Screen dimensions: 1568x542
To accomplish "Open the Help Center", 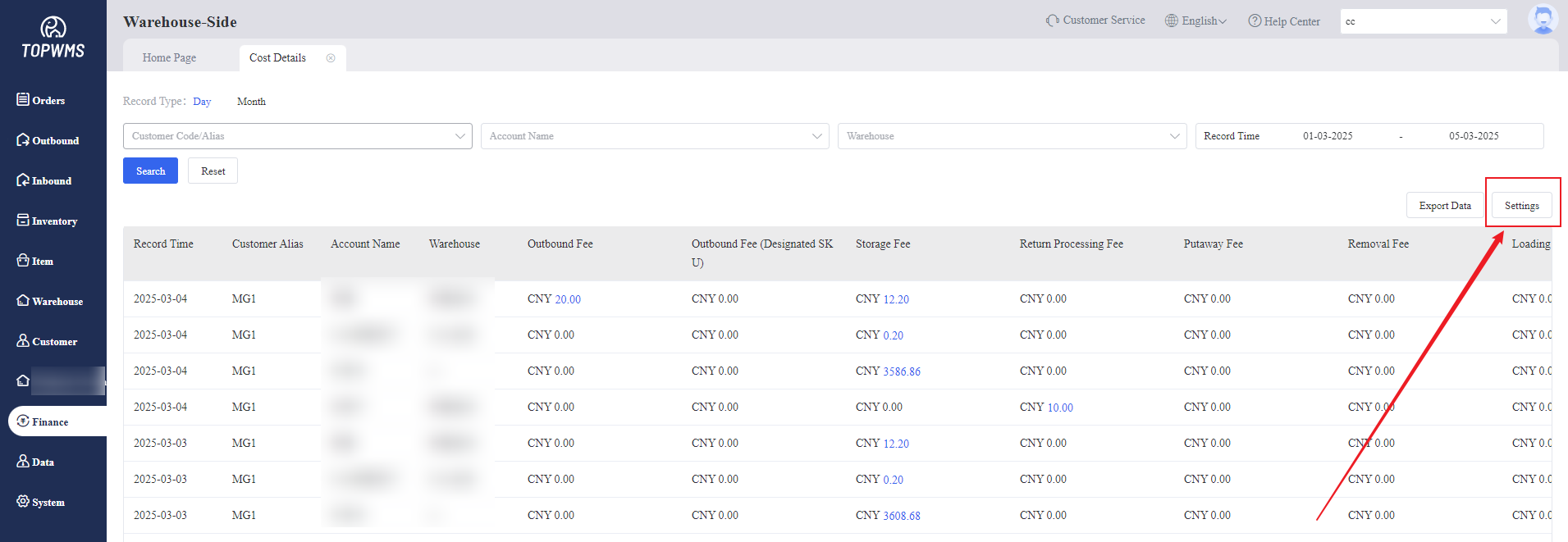I will [x=1284, y=21].
